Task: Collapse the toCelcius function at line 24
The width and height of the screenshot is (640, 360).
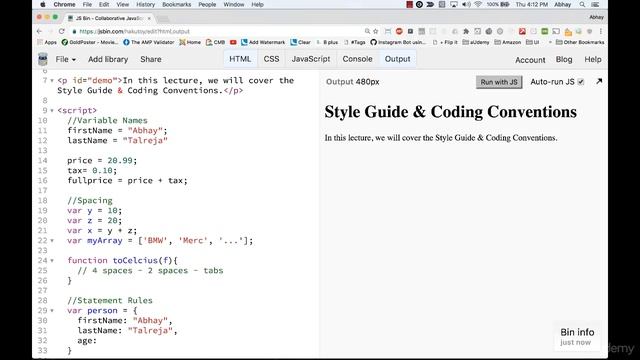Action: [x=52, y=261]
